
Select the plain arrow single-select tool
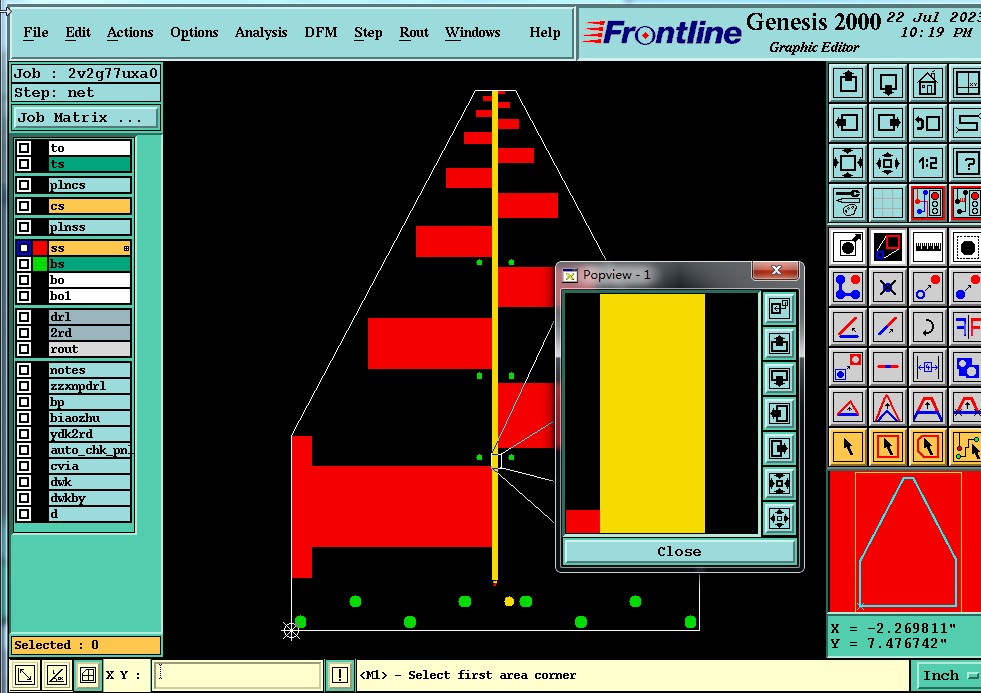coord(848,447)
